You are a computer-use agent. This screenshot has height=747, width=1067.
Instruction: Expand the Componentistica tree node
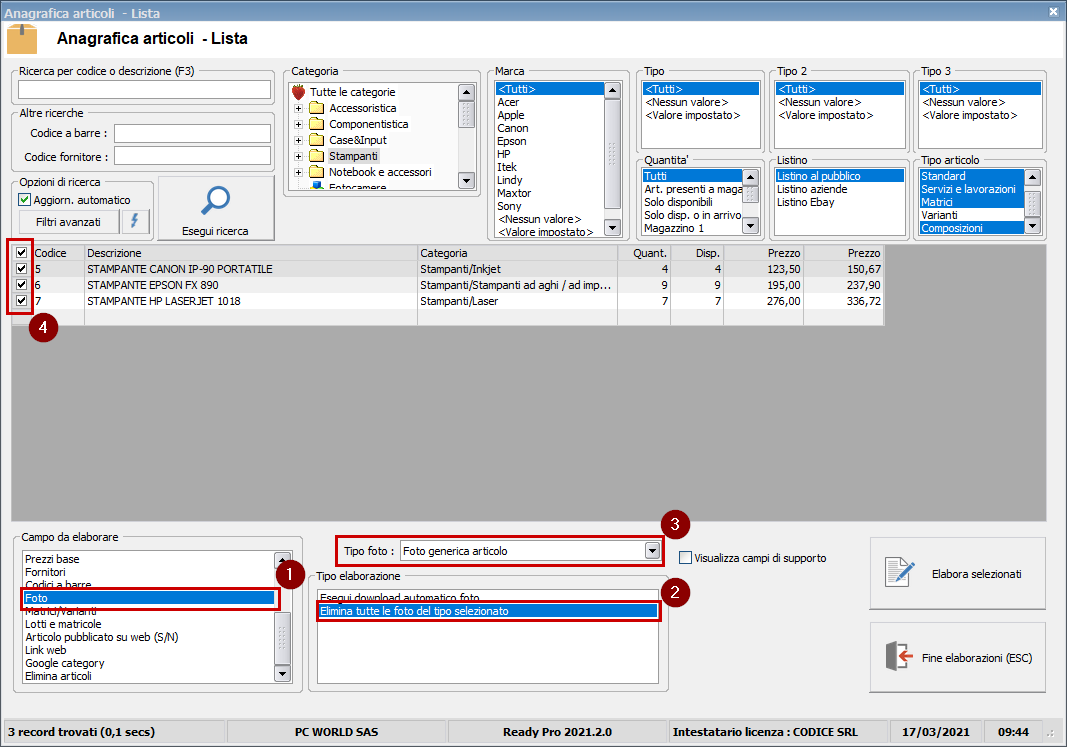(x=298, y=124)
